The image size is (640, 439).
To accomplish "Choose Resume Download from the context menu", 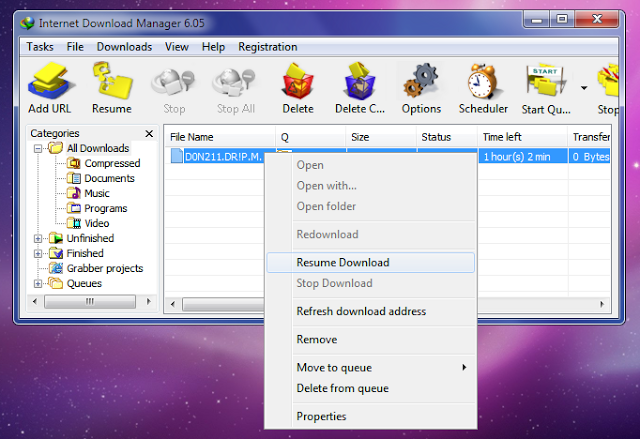I will pyautogui.click(x=371, y=262).
